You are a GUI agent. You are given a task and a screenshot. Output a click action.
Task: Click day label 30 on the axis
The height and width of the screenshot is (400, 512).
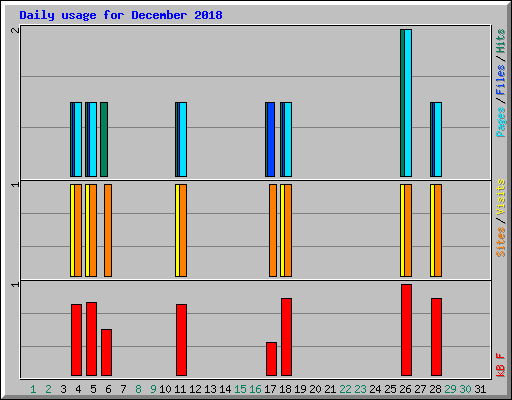pos(465,389)
